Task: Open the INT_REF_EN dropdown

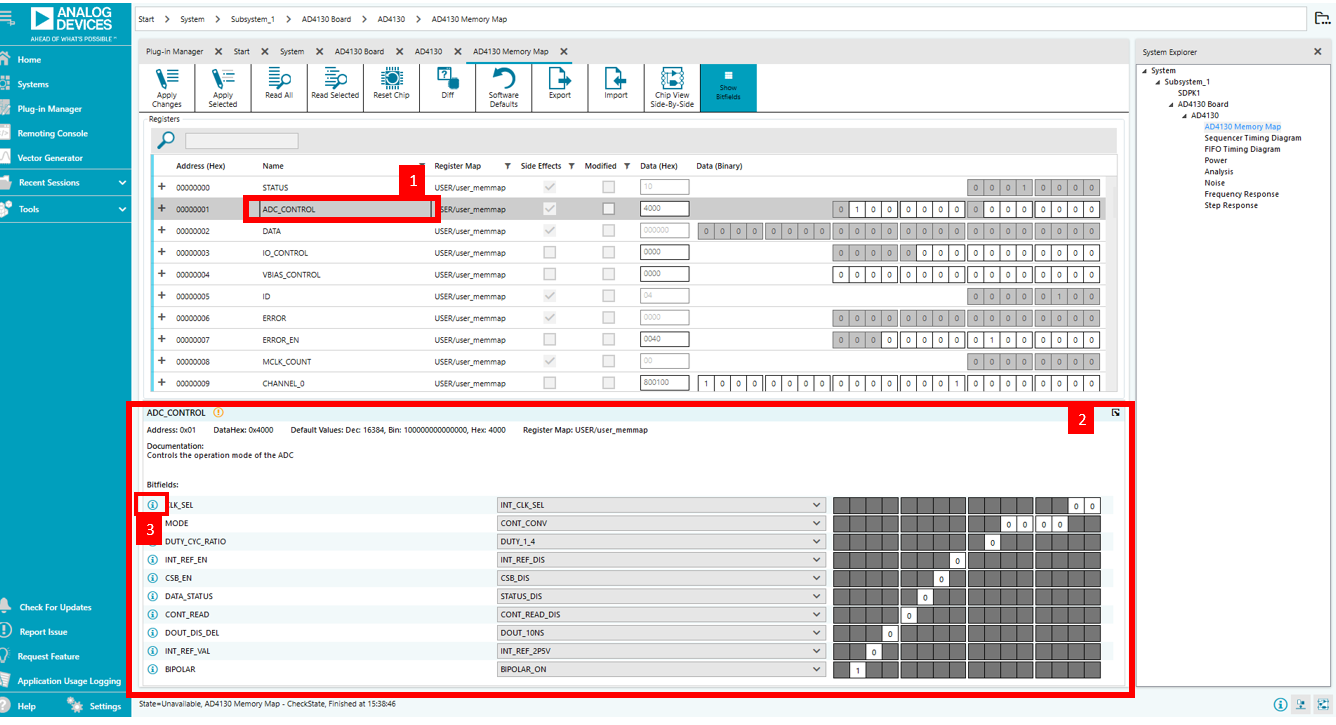Action: (660, 560)
